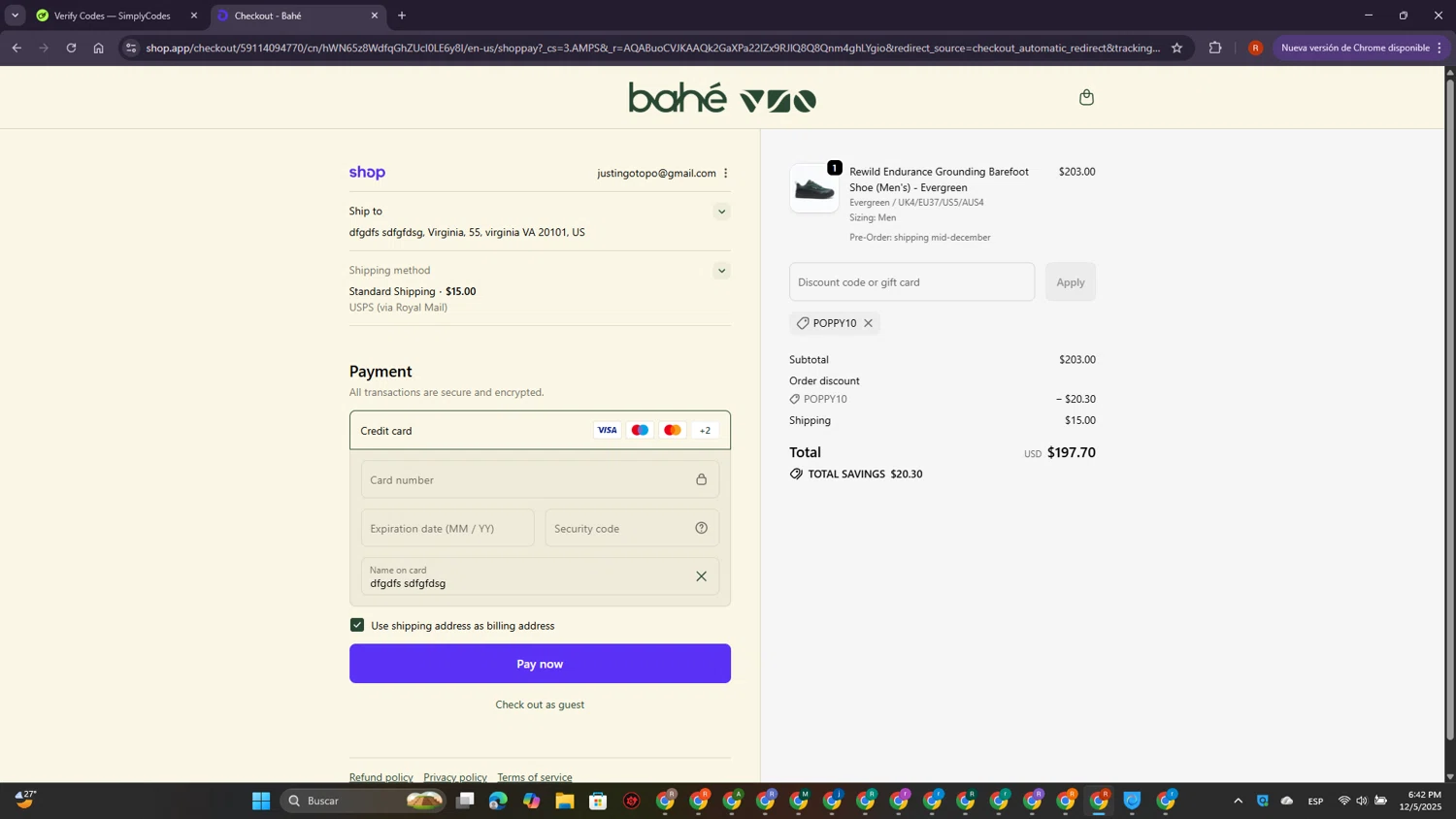Click the Pay now button
This screenshot has width=1456, height=819.
pos(540,664)
